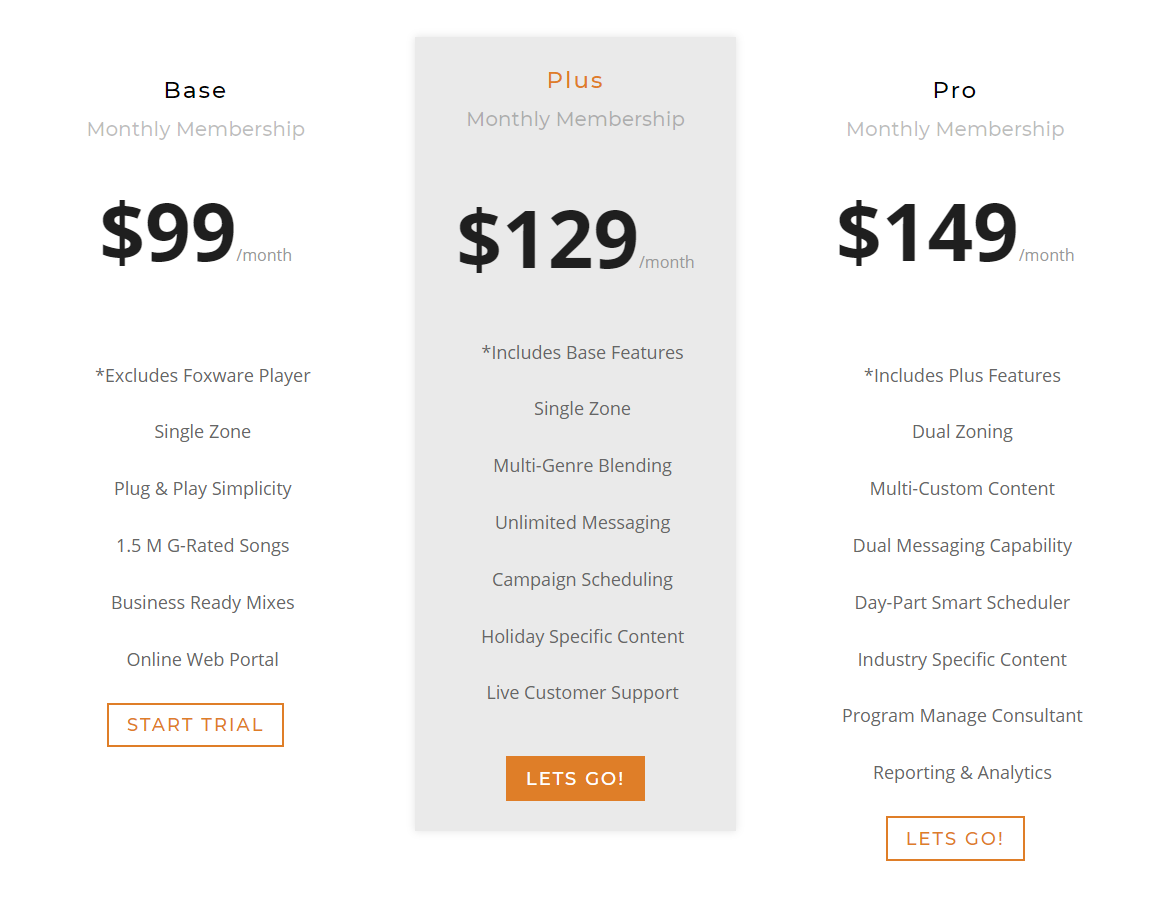
Task: Click the $129 price text
Action: 548,238
